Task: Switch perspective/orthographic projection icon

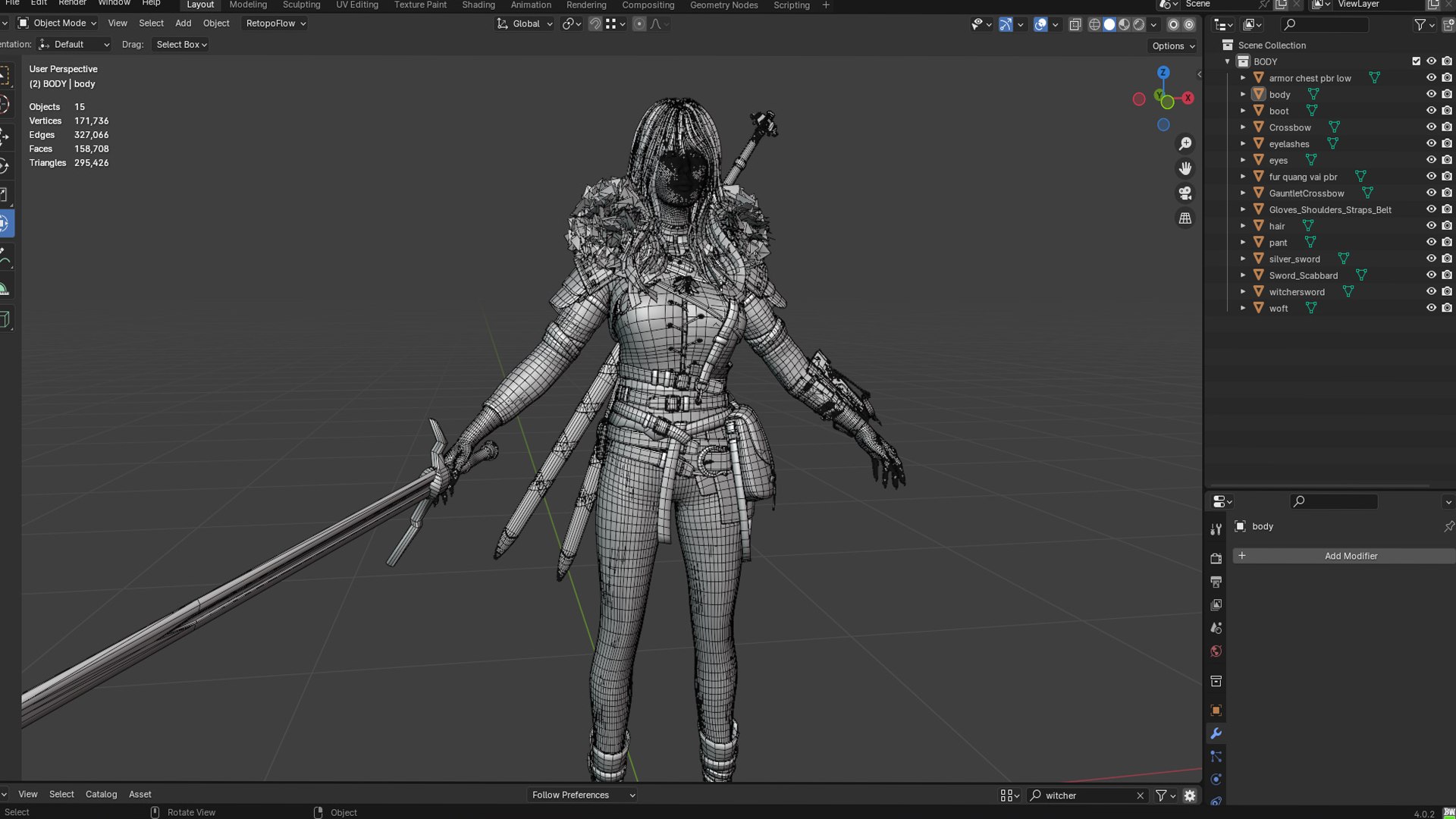Action: 1185,218
